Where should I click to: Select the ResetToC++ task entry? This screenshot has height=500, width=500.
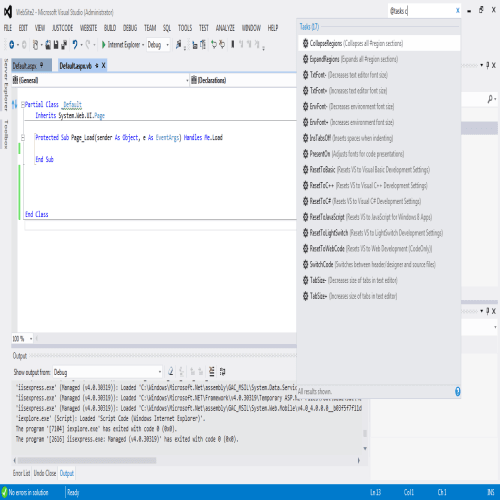(379, 185)
